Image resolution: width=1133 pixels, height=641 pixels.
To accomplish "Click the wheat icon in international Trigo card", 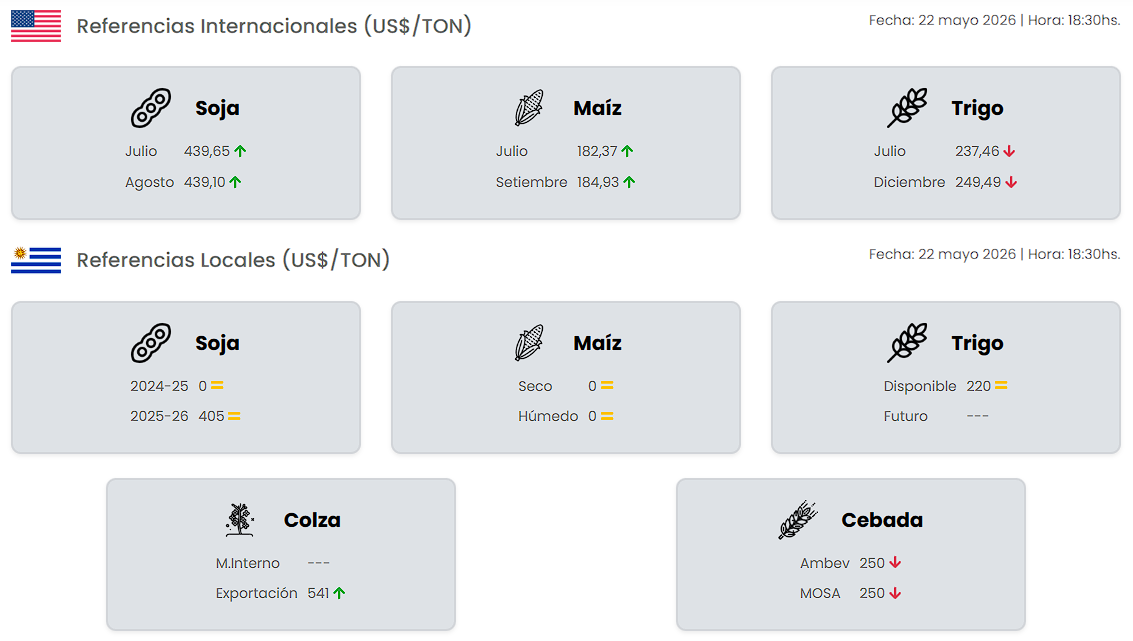I will pyautogui.click(x=908, y=108).
